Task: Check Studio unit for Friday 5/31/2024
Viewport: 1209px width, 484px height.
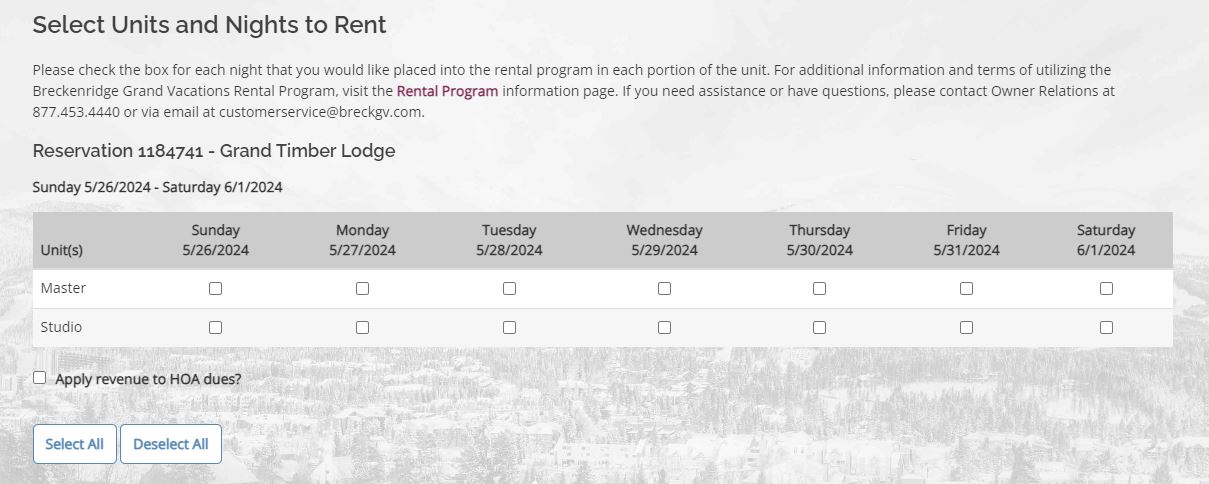Action: tap(966, 327)
